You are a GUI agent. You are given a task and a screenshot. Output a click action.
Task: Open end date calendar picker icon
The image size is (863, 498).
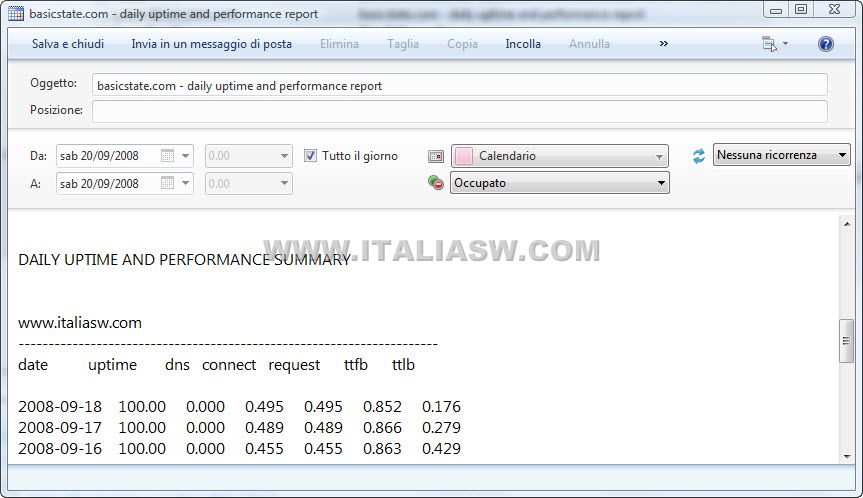(x=167, y=183)
